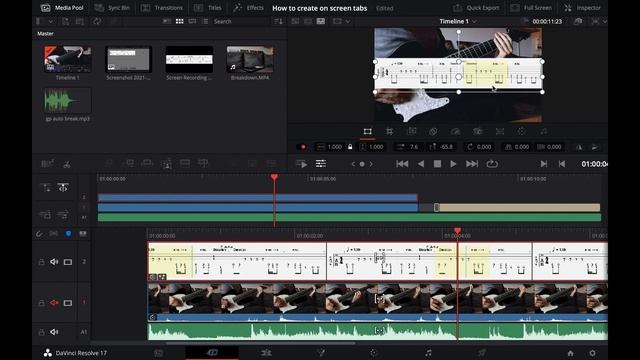Select the Color tool below the viewer

(x=522, y=131)
